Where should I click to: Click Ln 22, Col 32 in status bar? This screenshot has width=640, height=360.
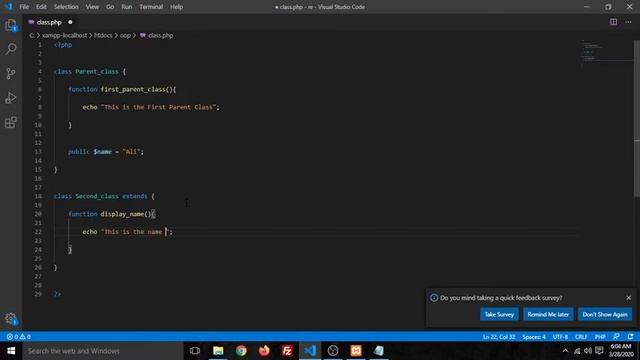[499, 337]
